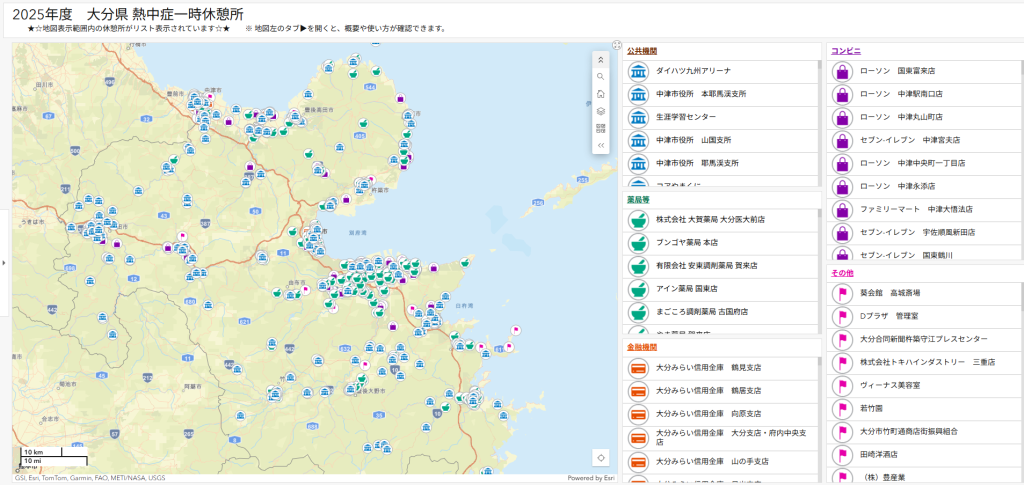Viewport: 1024px width, 485px height.
Task: Open the Powered by Esri link
Action: pos(591,478)
